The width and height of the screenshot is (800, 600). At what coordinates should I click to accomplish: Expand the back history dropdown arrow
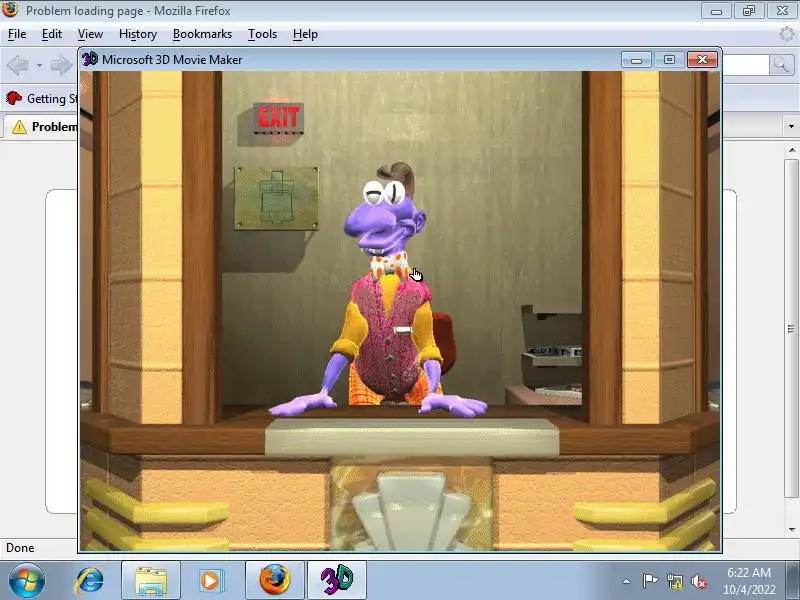(x=39, y=65)
